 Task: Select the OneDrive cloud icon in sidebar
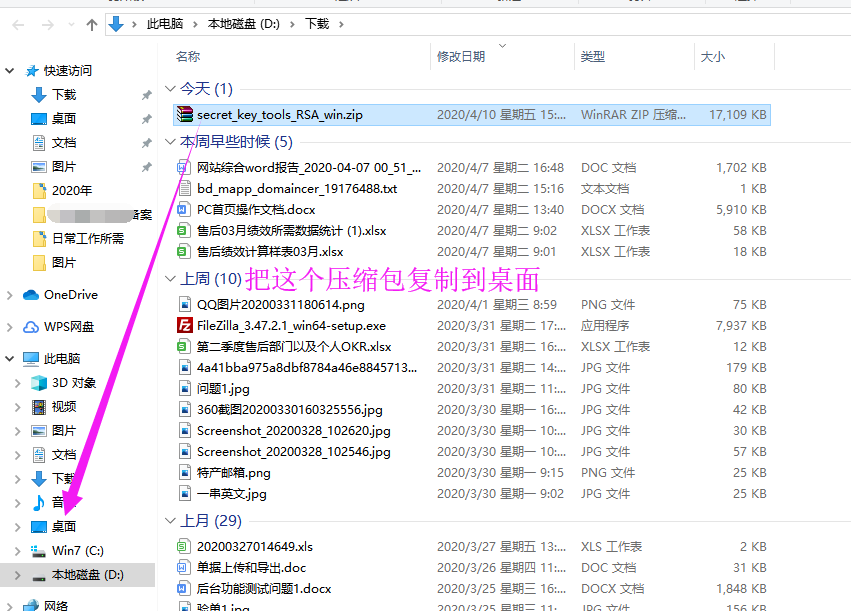(x=30, y=295)
